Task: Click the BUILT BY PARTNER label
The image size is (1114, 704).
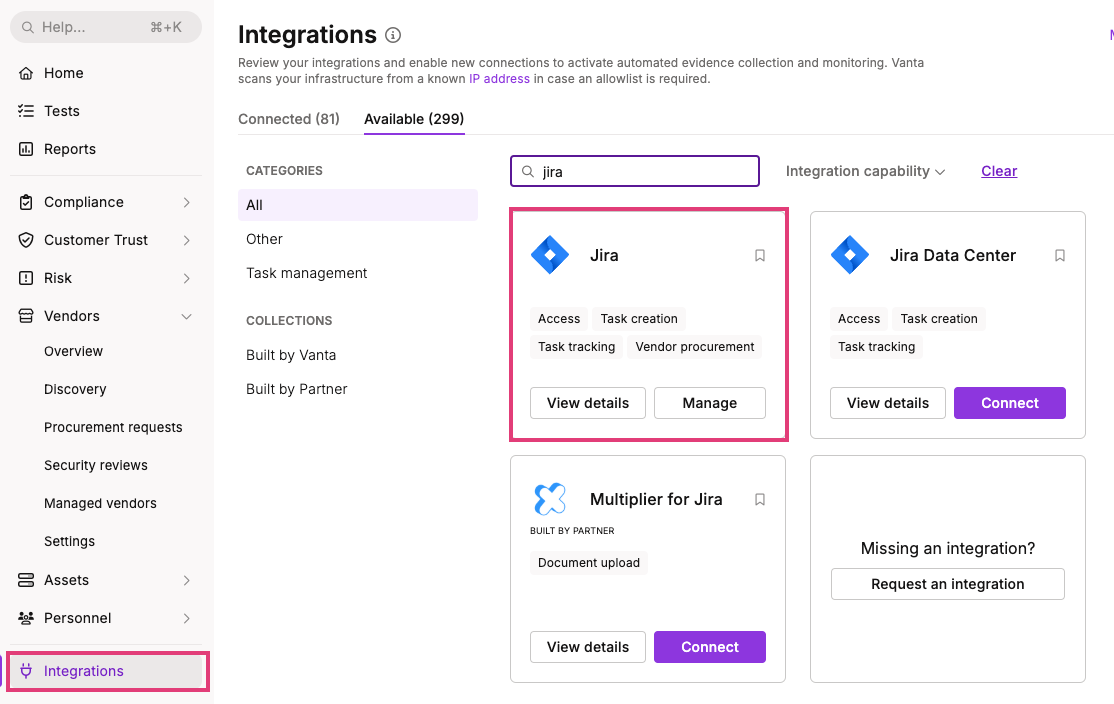Action: (x=572, y=531)
